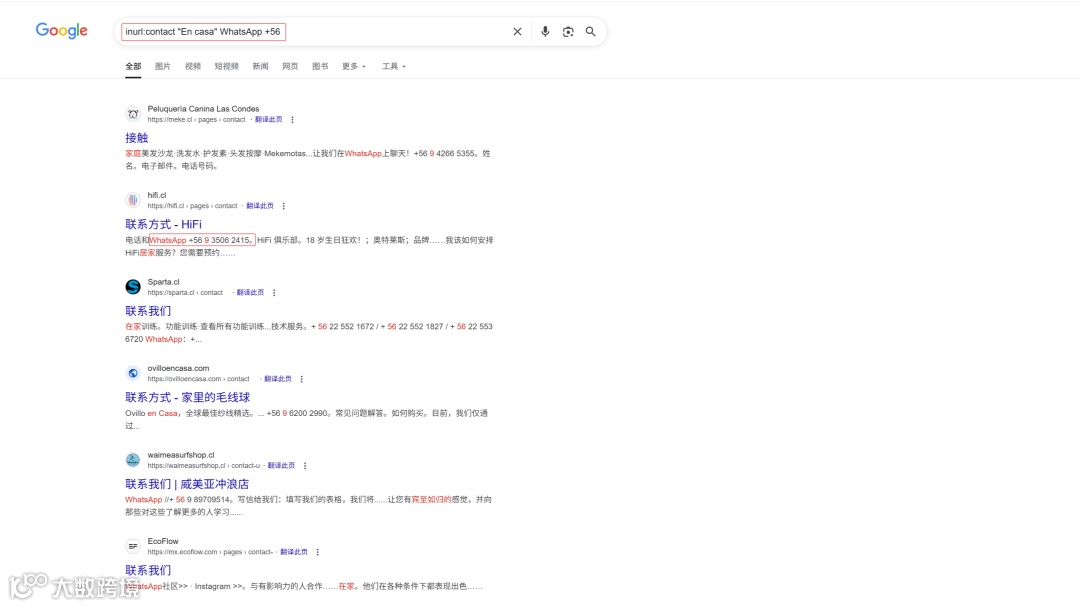Click the https://sparta.cl › contact URL
Screen dimensions: 1080x607
[x=185, y=293]
